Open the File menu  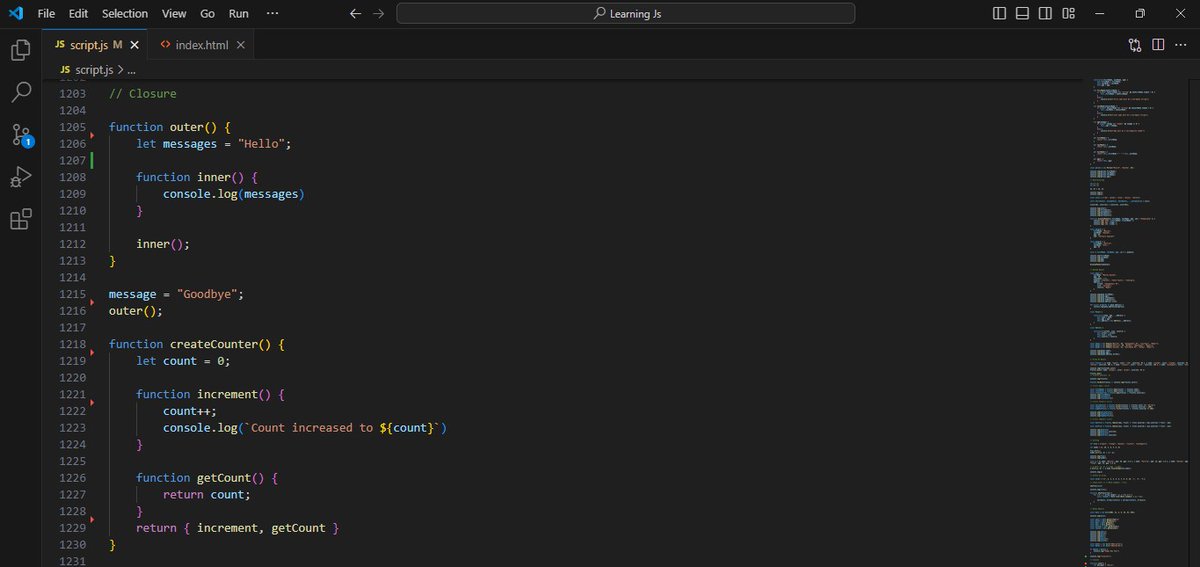pyautogui.click(x=46, y=14)
